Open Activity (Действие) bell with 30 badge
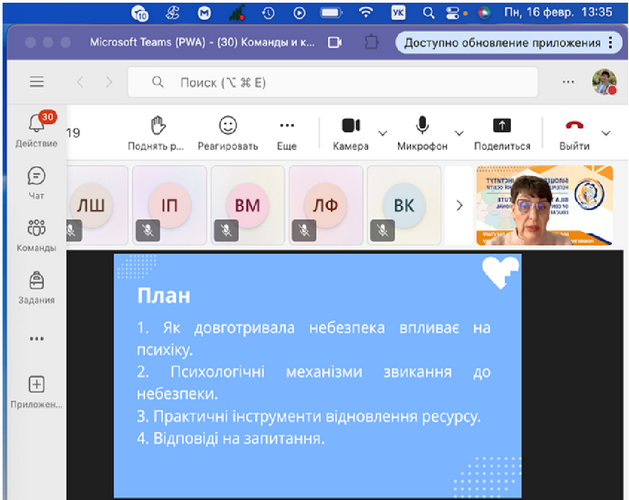This screenshot has width=629, height=500. tap(37, 124)
